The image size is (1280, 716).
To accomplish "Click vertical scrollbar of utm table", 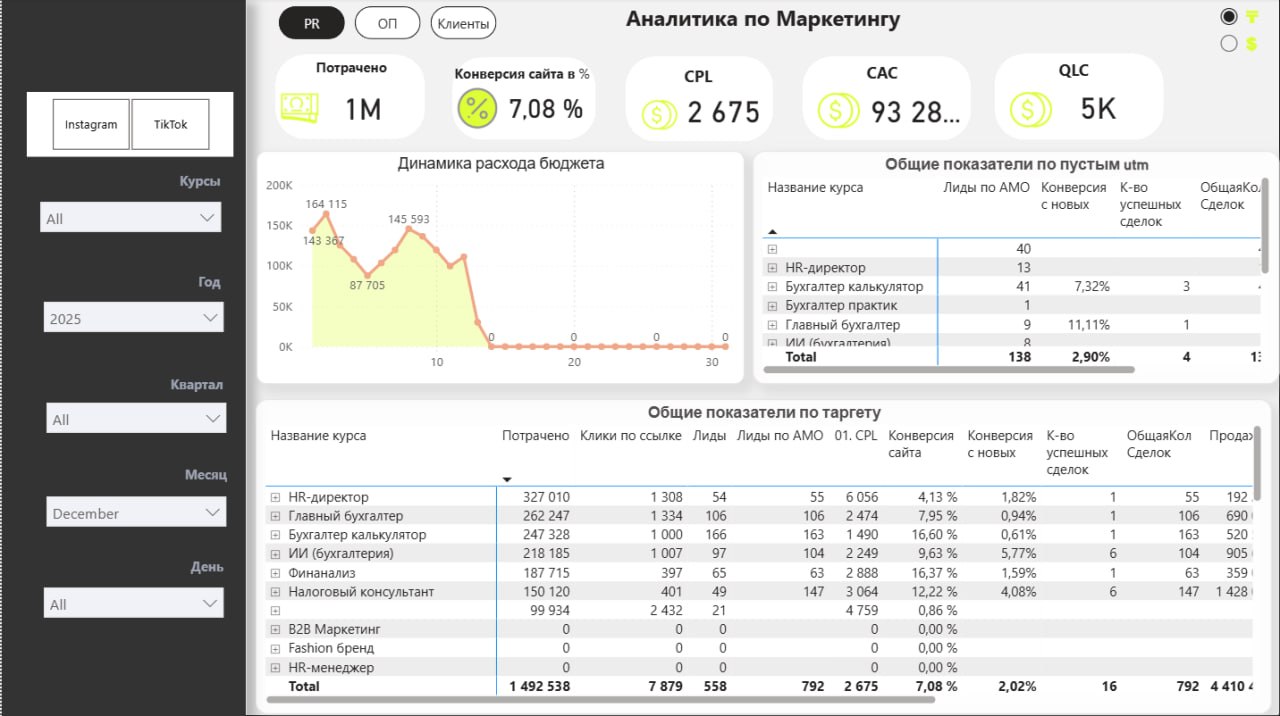I will [x=1265, y=224].
